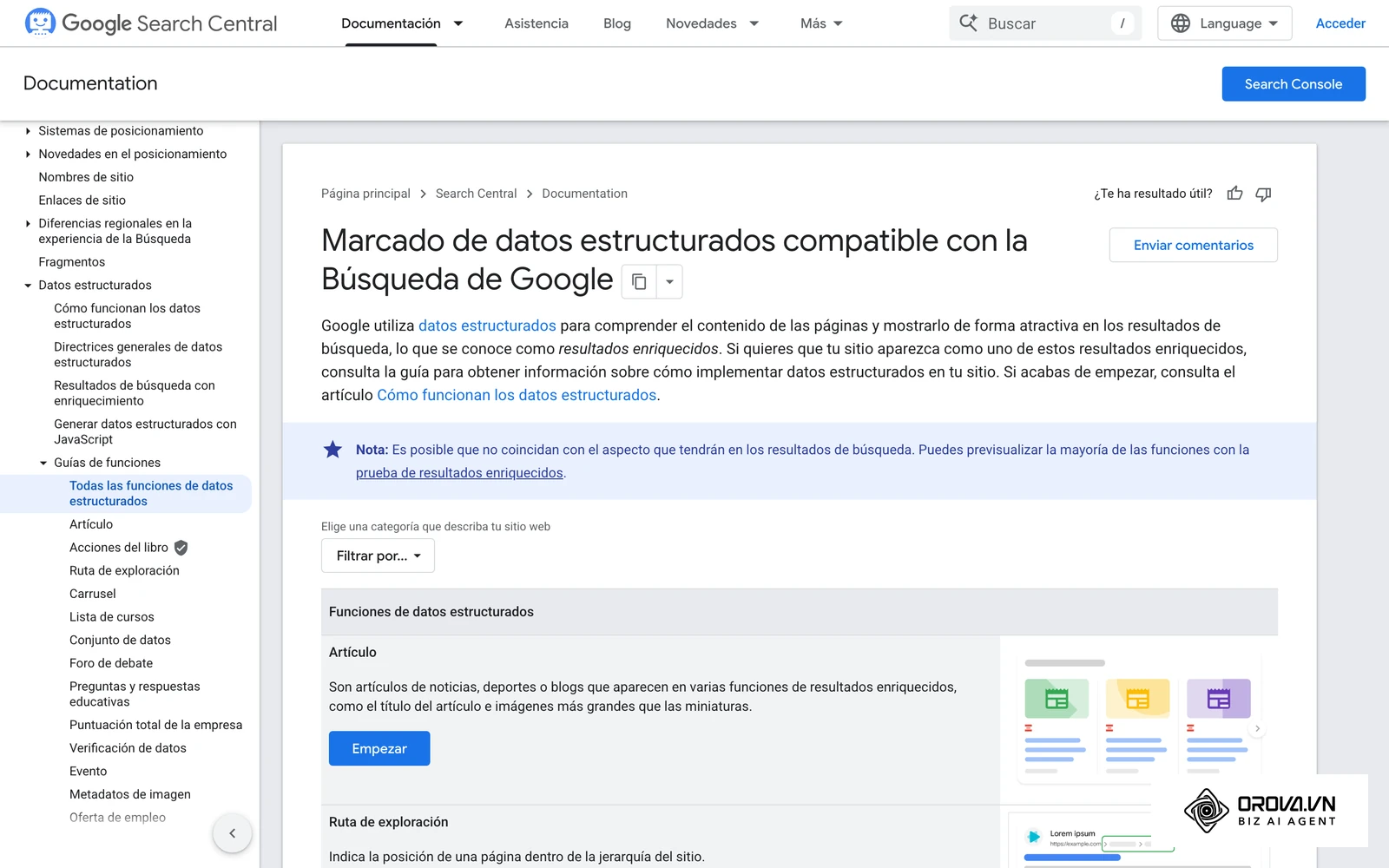Viewport: 1389px width, 868px height.
Task: Click Enviar comentarios button
Action: (1194, 245)
